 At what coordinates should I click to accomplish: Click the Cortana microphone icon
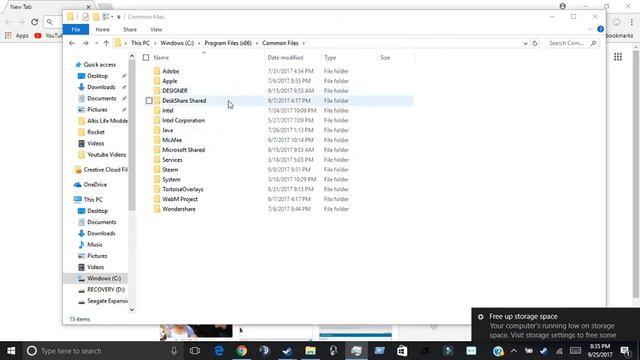click(174, 351)
